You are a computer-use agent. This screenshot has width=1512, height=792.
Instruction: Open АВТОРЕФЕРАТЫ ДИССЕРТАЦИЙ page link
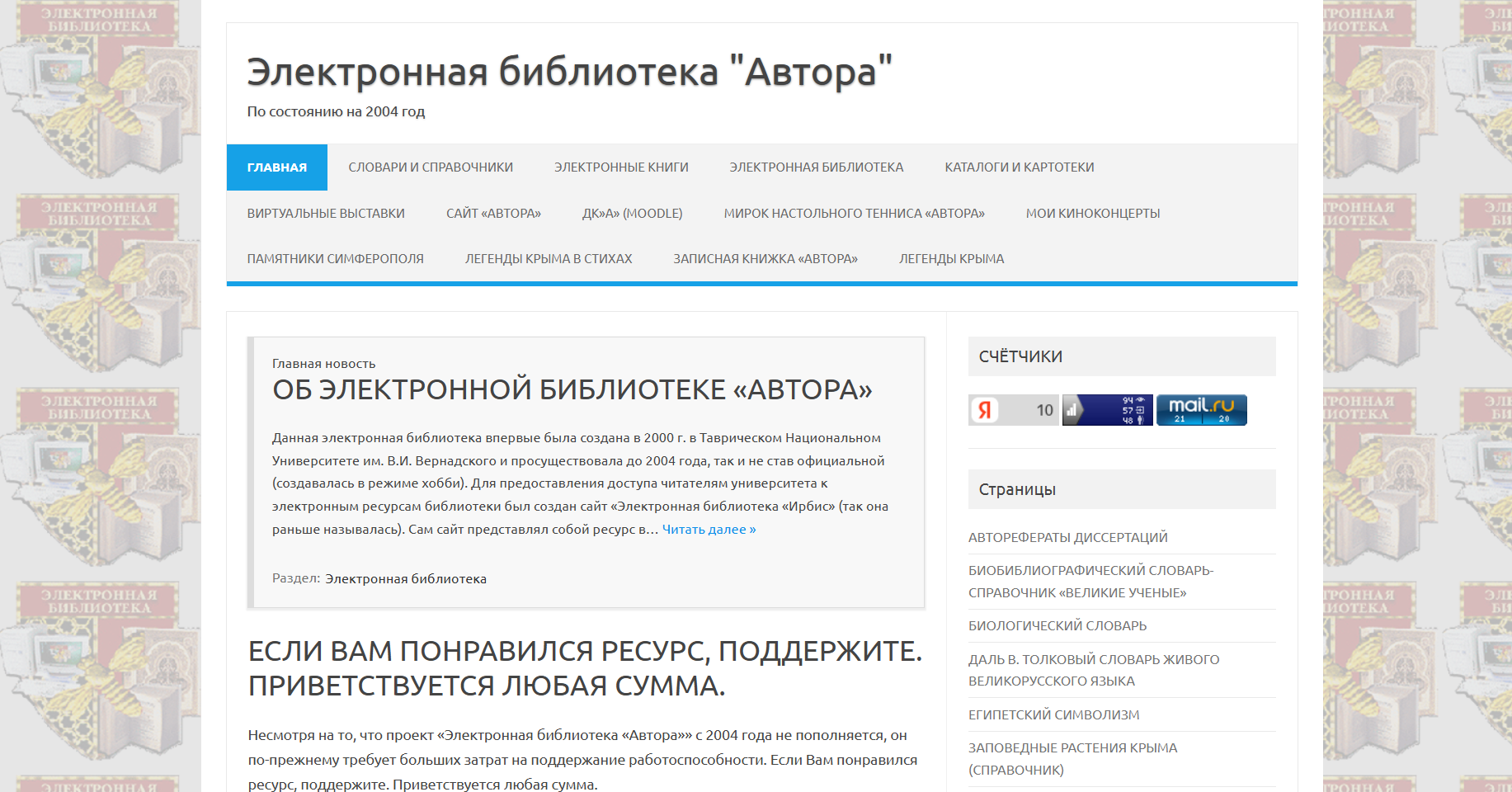(x=1068, y=538)
